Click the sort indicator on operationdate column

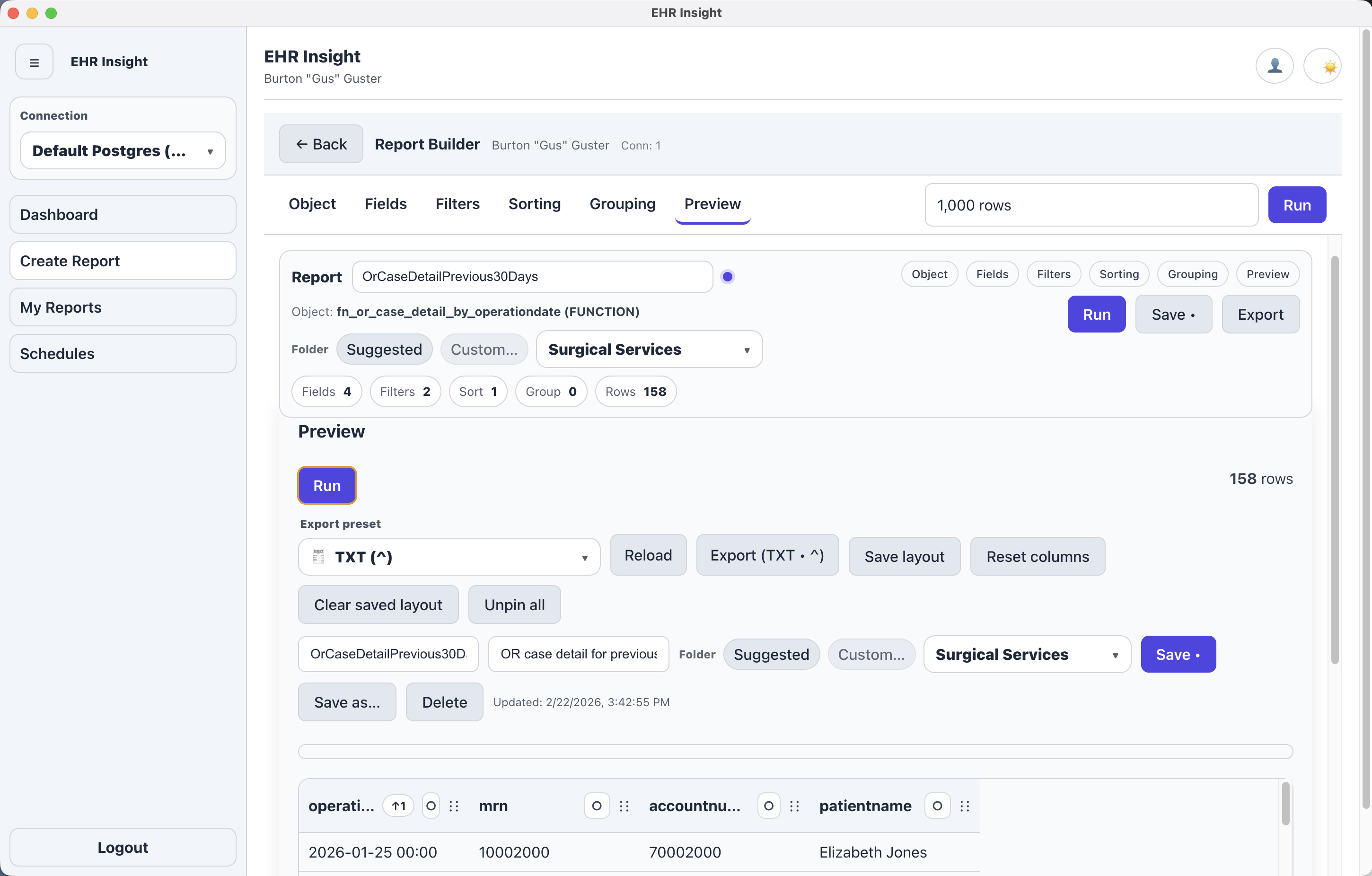coord(398,806)
